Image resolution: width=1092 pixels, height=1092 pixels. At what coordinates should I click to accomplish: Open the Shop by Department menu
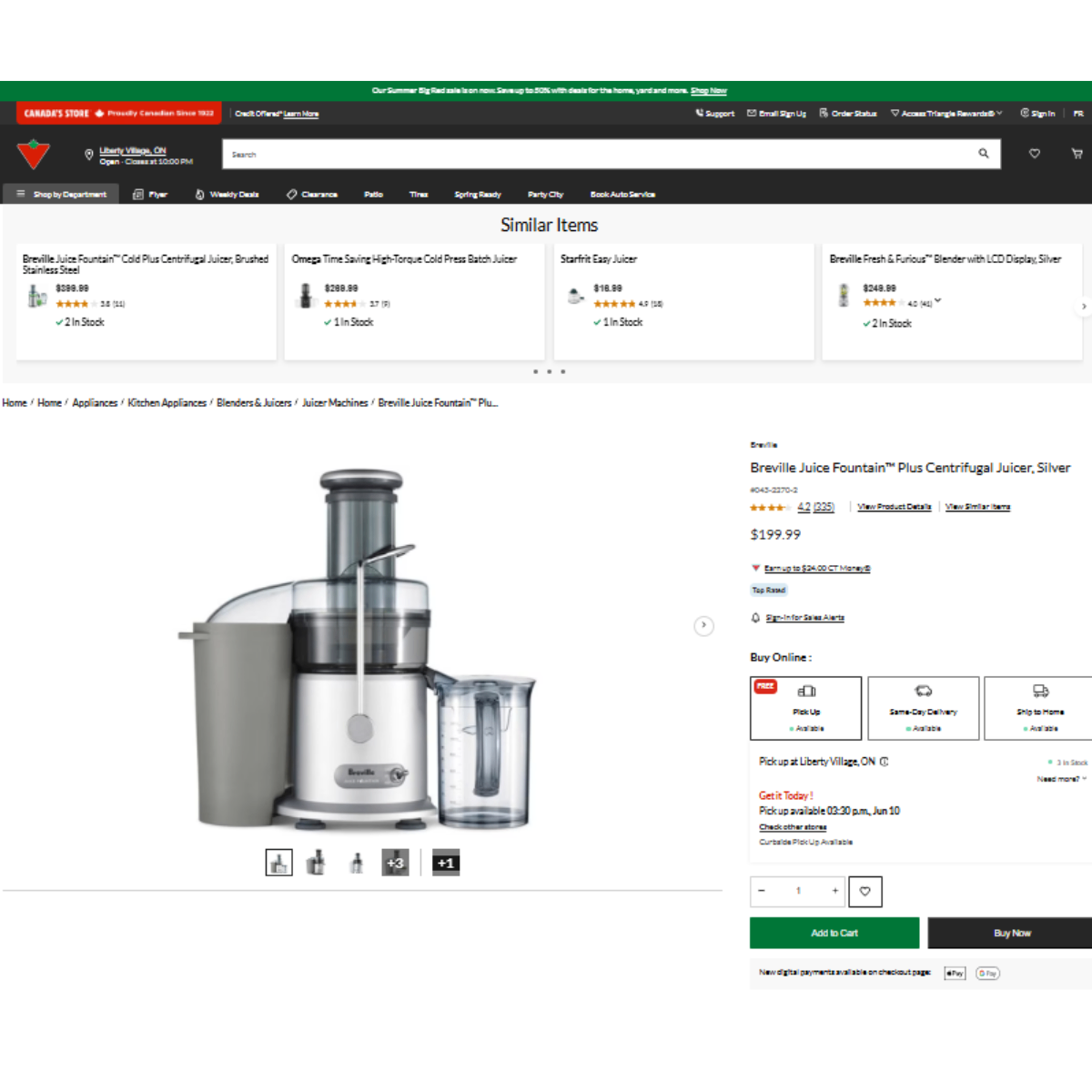(x=61, y=195)
